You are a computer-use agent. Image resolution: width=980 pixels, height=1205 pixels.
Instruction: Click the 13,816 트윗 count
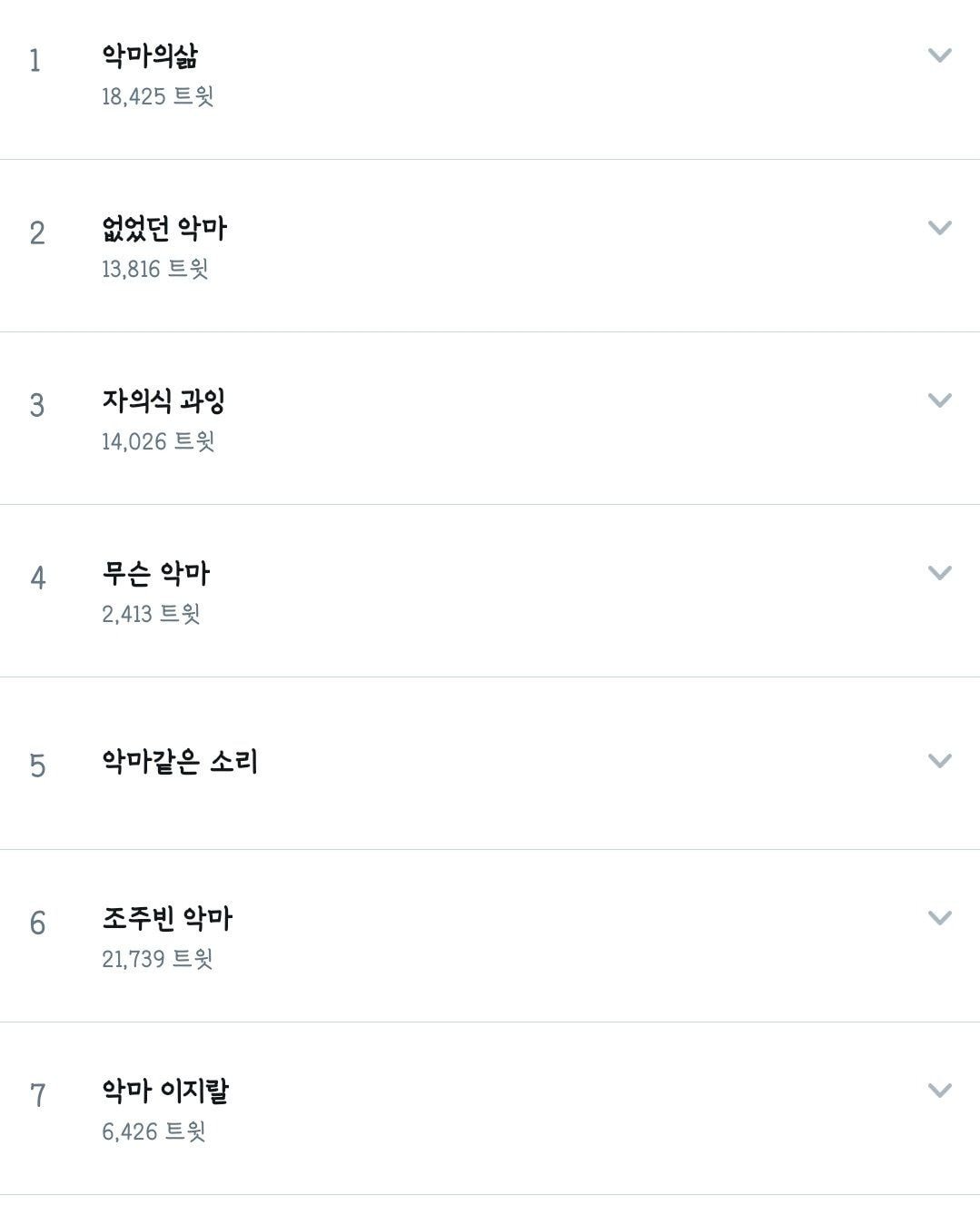[155, 269]
